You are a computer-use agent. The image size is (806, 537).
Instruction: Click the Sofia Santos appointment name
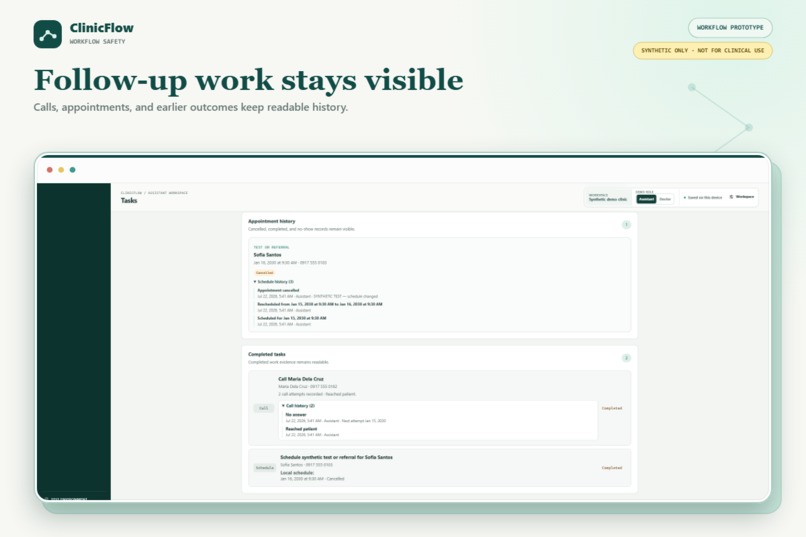click(x=267, y=255)
